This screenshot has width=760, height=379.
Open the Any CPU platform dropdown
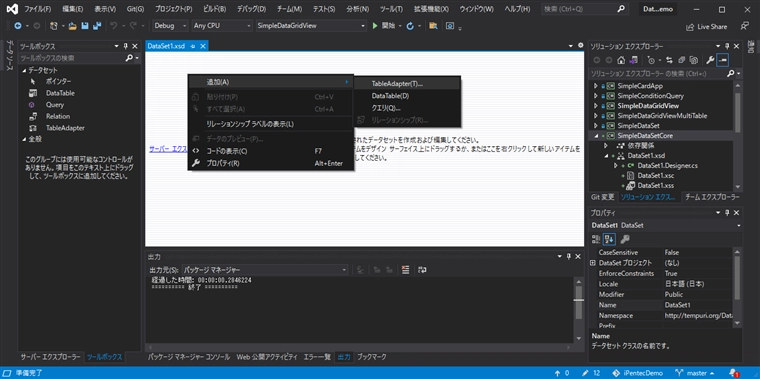[222, 26]
